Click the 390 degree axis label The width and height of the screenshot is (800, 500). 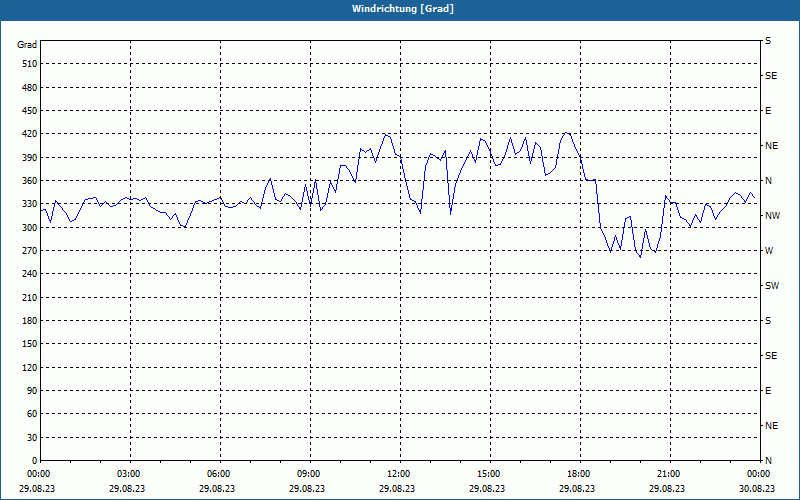(x=30, y=158)
